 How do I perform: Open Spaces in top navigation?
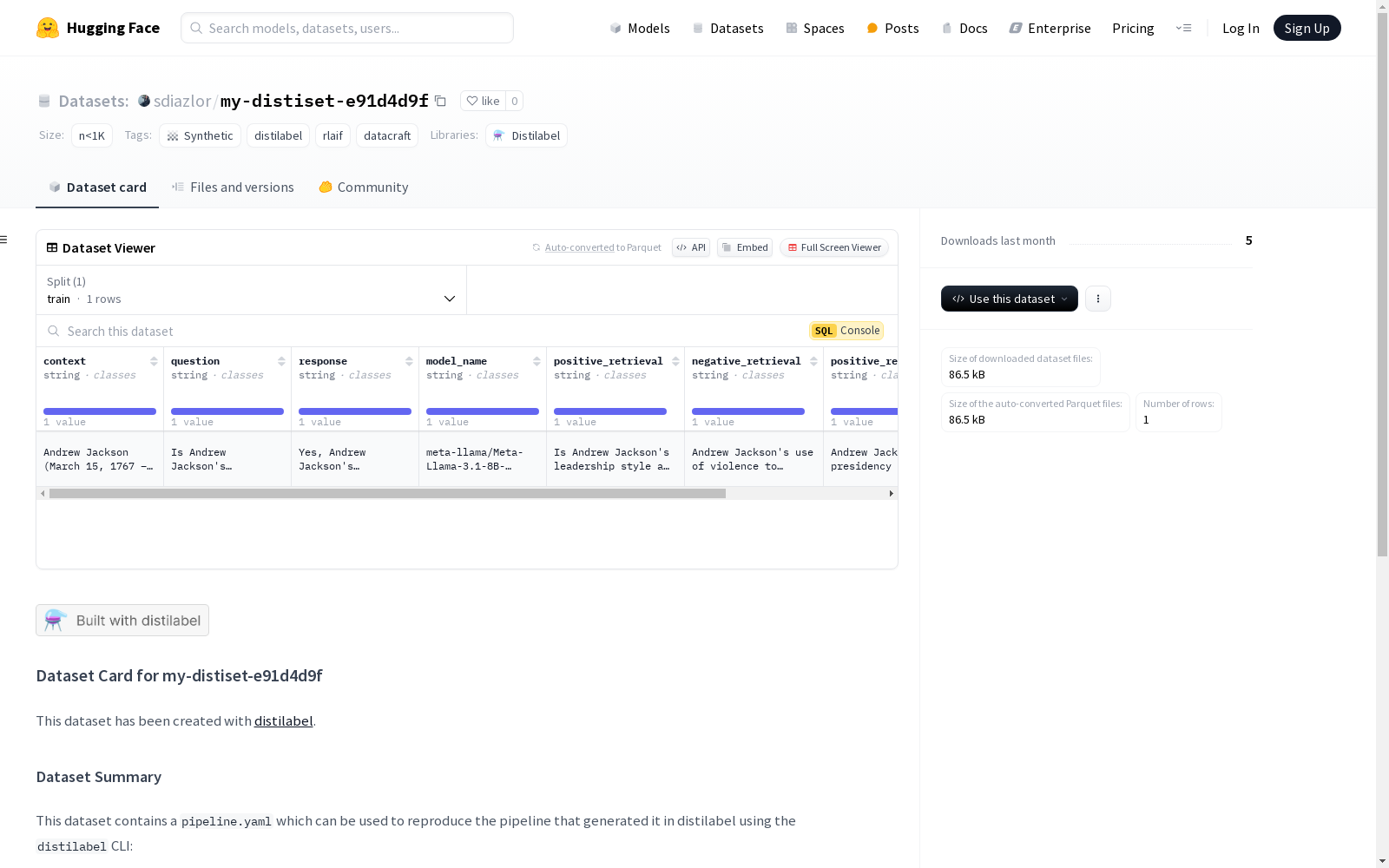click(x=815, y=28)
